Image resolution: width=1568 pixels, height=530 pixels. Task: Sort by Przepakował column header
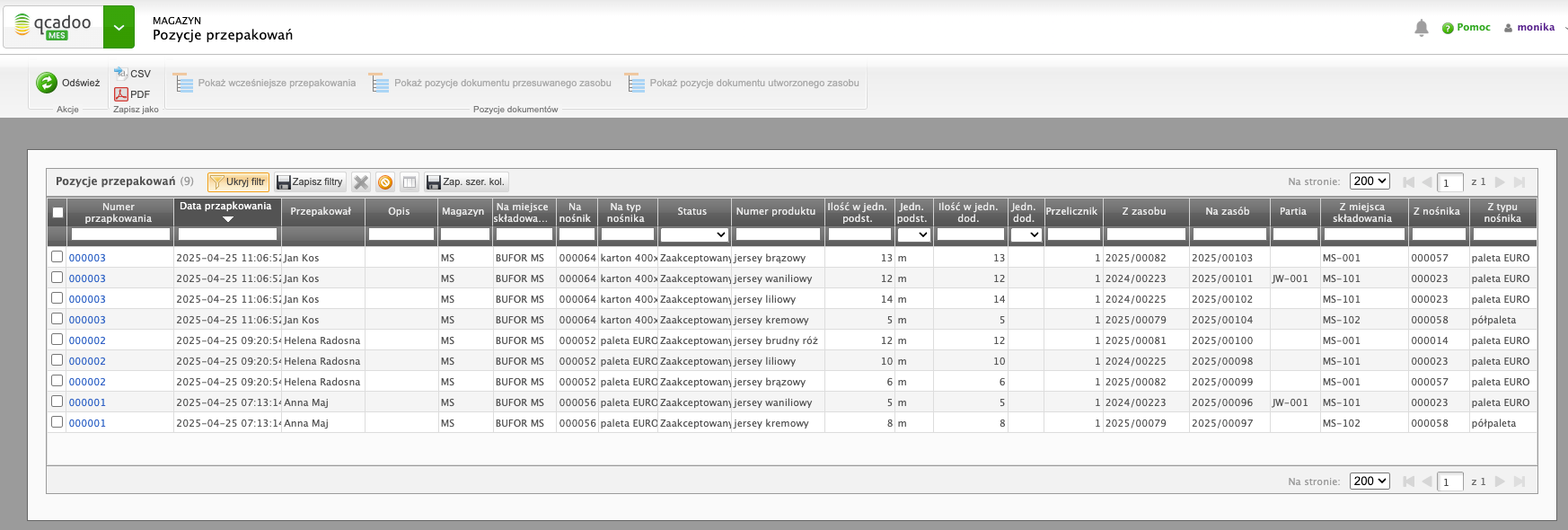322,212
